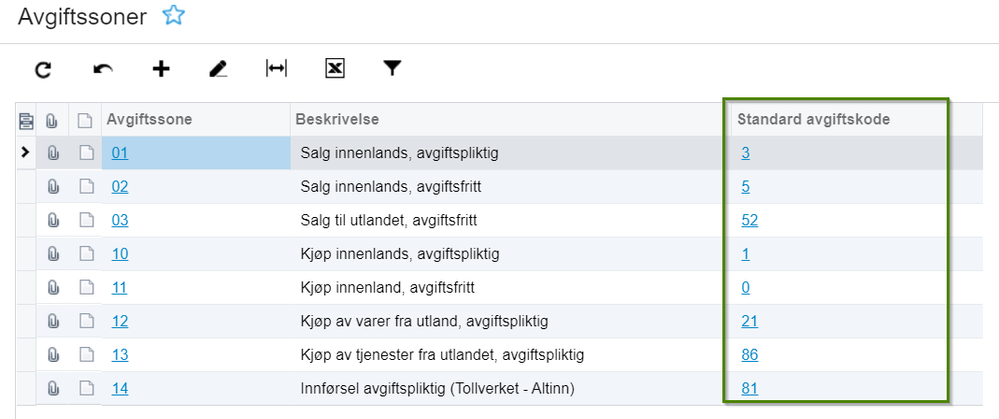Open the filter funnel icon
This screenshot has width=999, height=419.
coord(393,69)
